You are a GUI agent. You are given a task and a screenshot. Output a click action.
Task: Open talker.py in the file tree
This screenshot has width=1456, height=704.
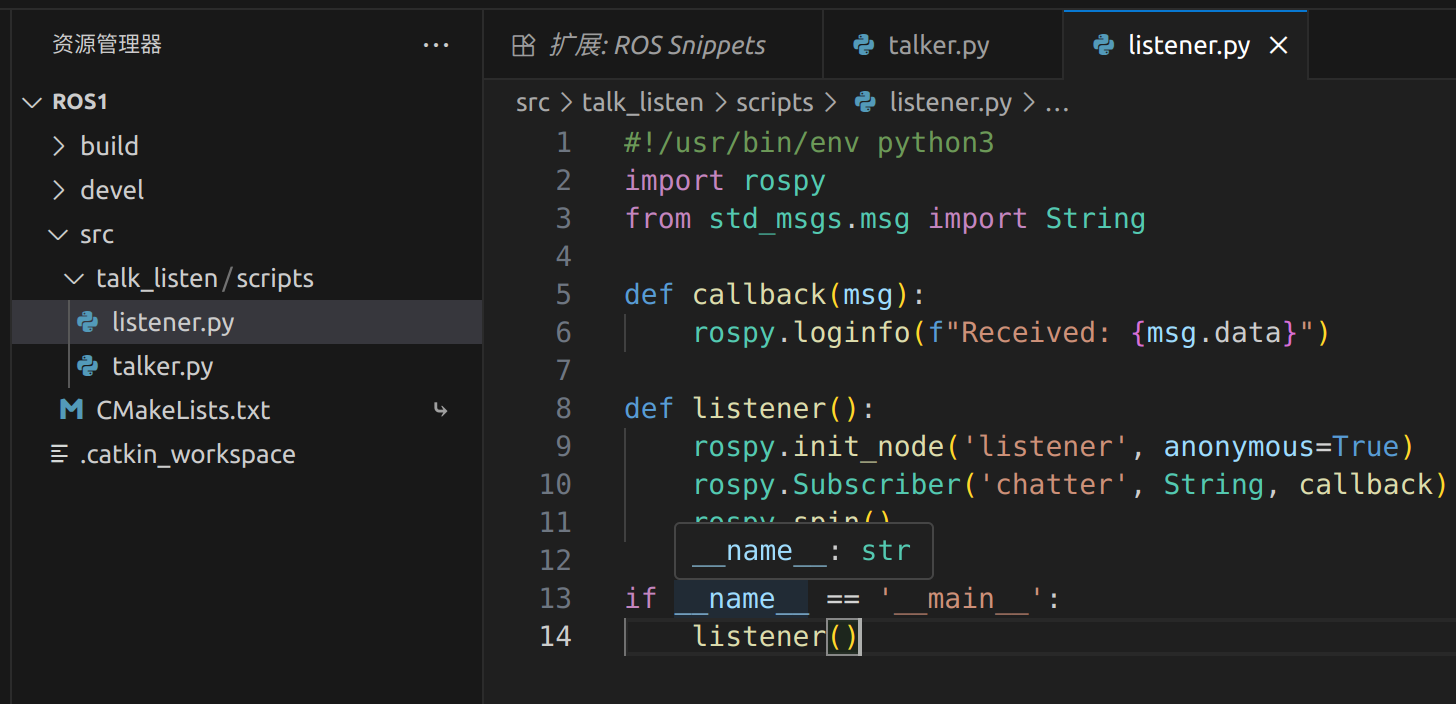click(247, 366)
